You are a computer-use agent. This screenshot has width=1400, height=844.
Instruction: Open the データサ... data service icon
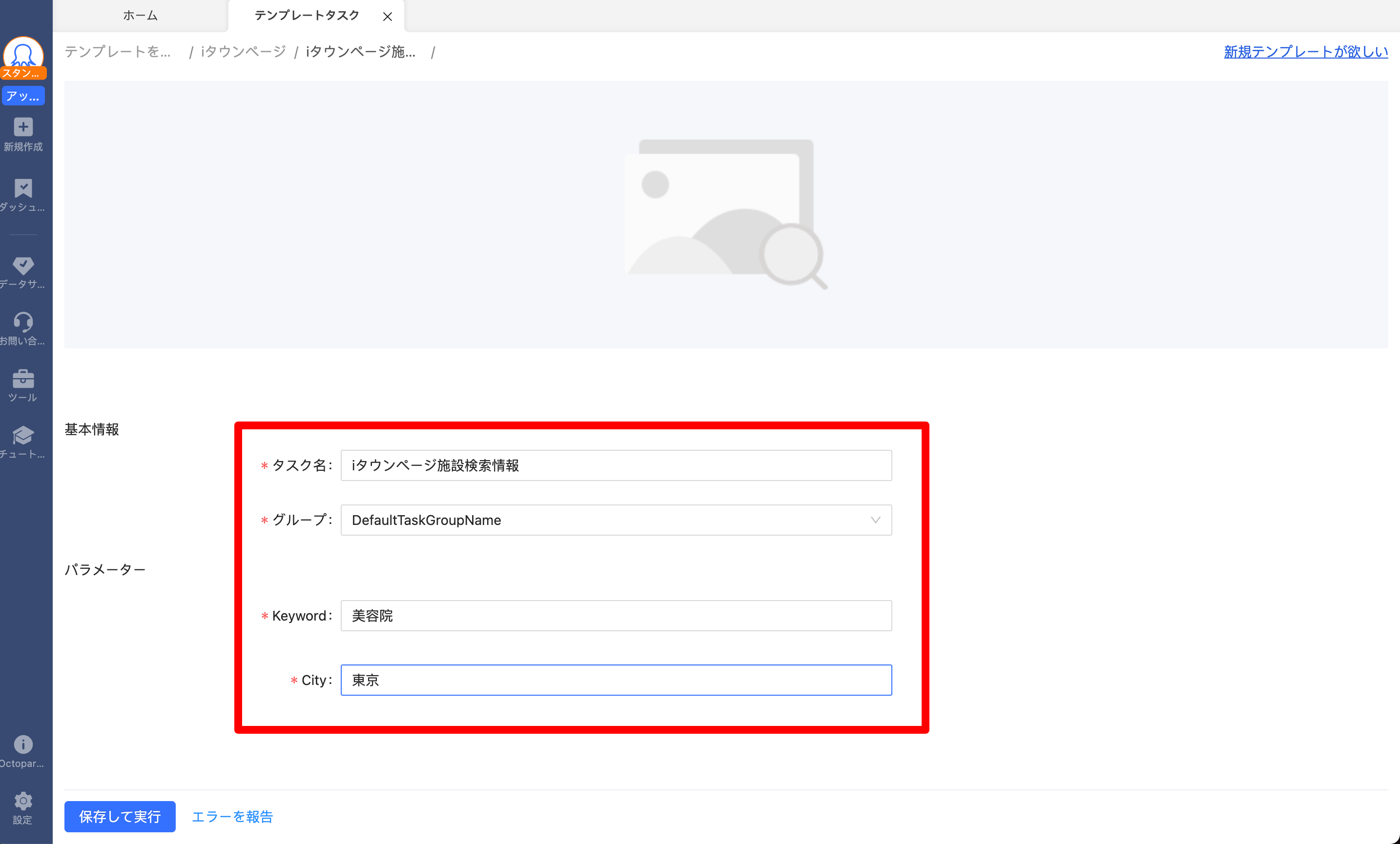pos(23,265)
